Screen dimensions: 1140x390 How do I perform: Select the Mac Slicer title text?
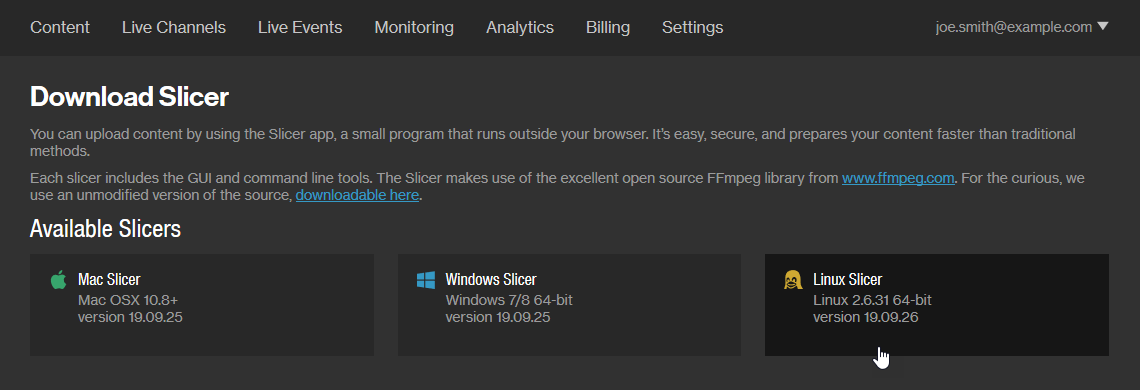click(109, 279)
